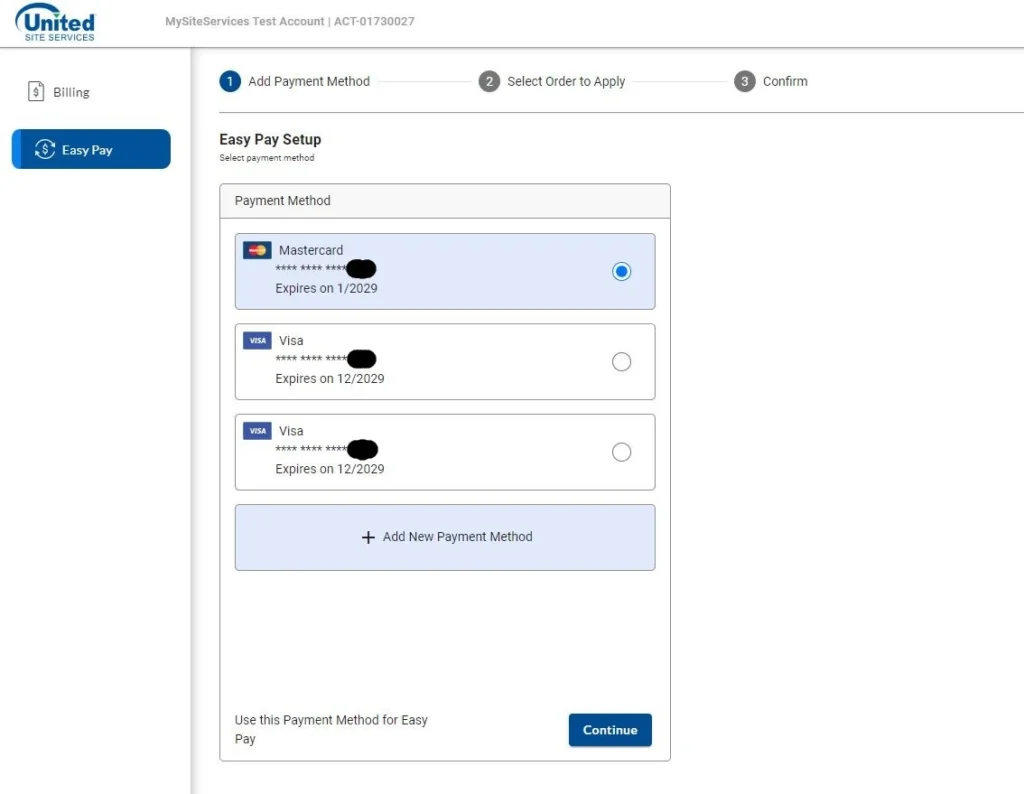Image resolution: width=1024 pixels, height=794 pixels.
Task: Select the Mastercard radio button
Action: pyautogui.click(x=622, y=271)
